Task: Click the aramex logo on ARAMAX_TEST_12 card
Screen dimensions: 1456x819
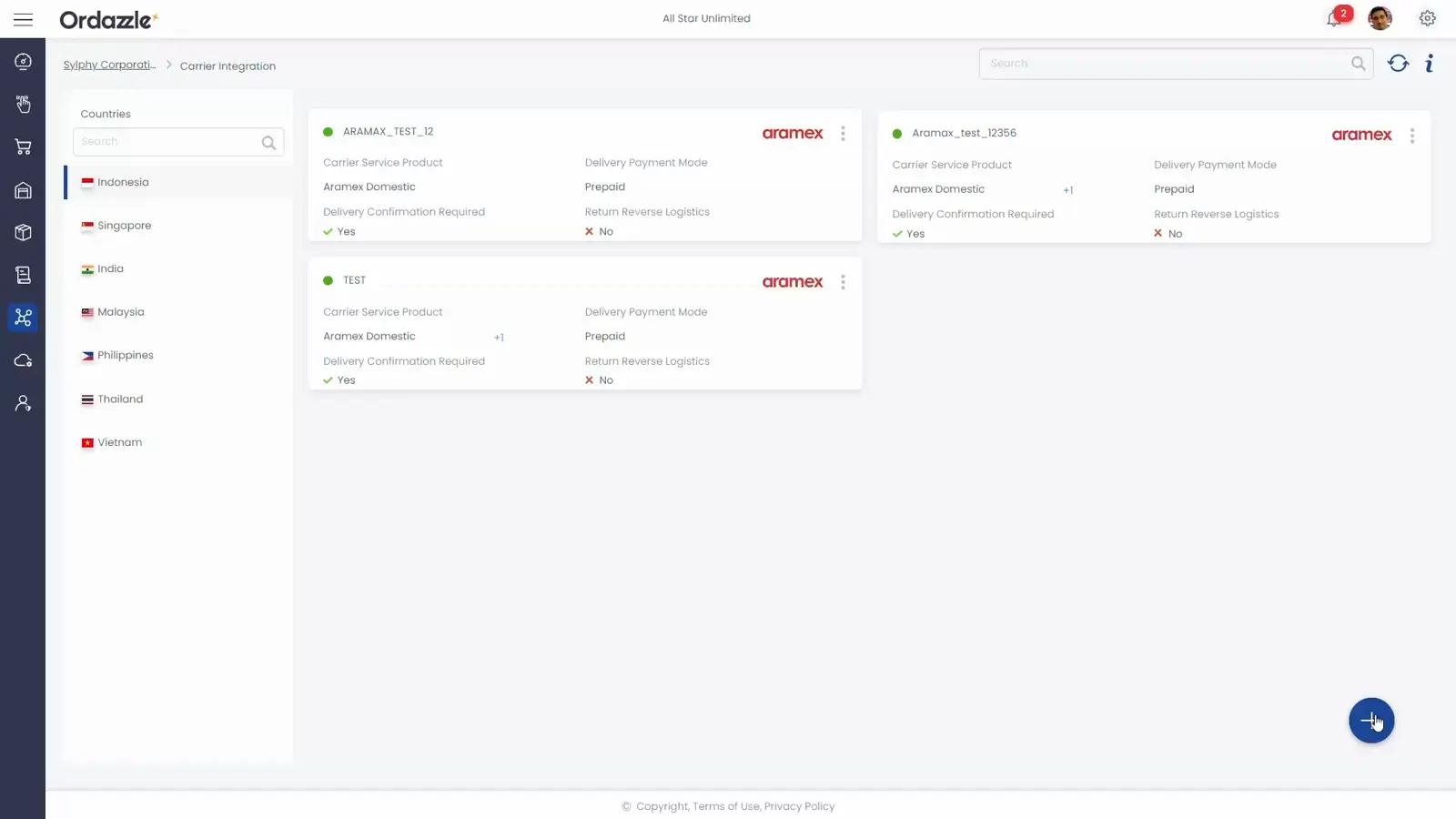Action: (793, 133)
